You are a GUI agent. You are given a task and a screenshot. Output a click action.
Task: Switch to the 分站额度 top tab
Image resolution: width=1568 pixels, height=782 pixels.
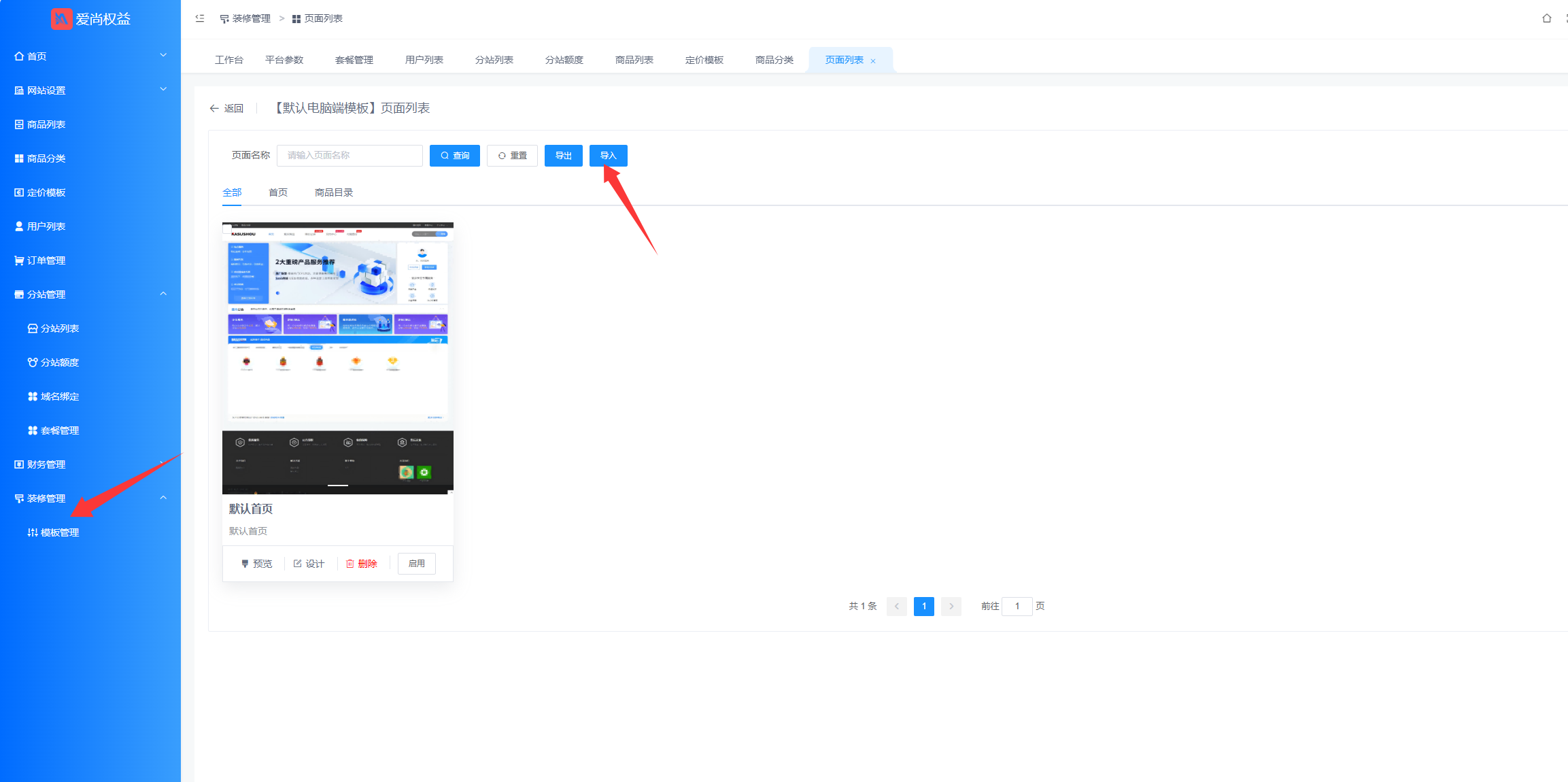[564, 60]
